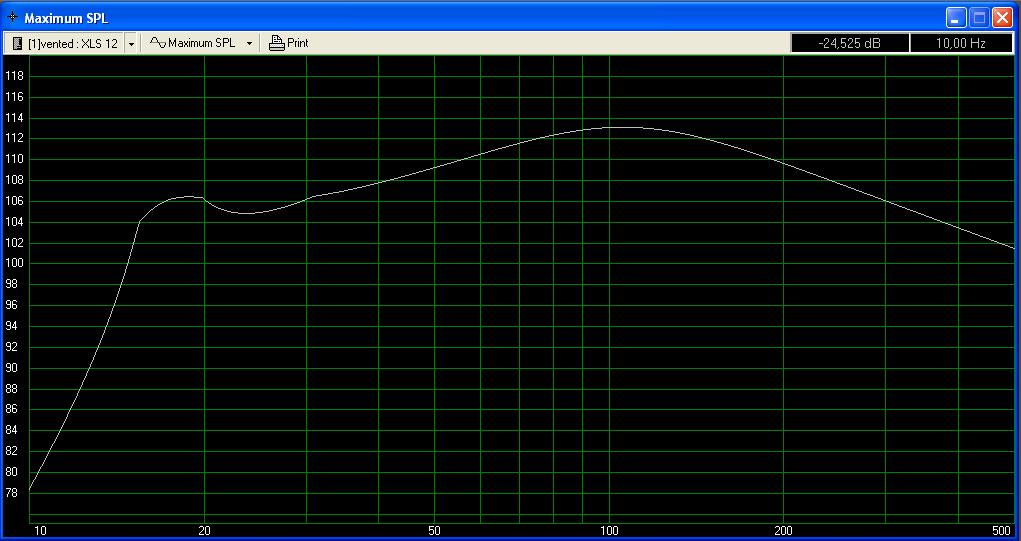This screenshot has height=541, width=1021.
Task: Click the 78 dB y-axis label
Action: coord(14,492)
